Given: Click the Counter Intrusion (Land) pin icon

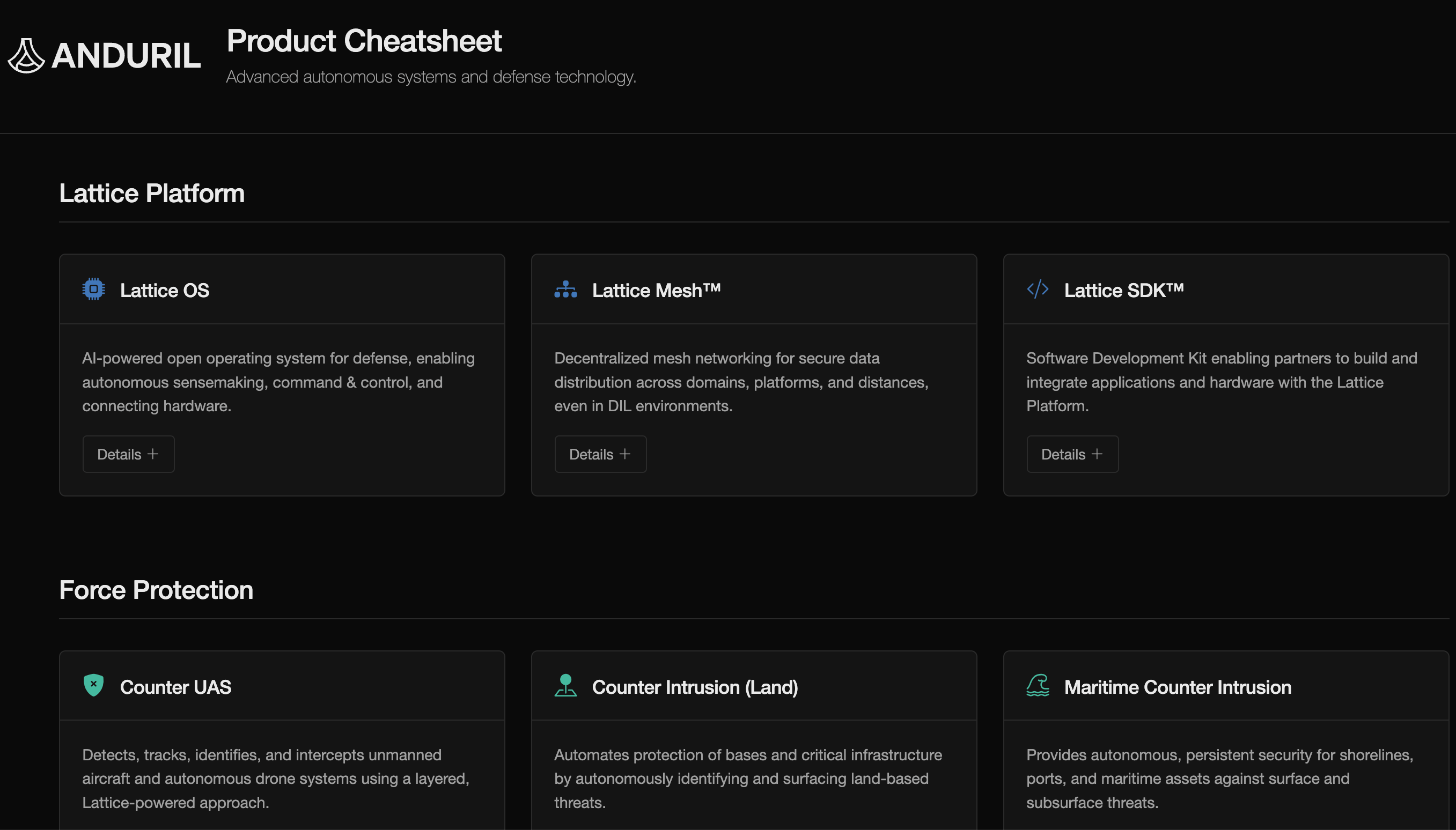Looking at the screenshot, I should coord(566,685).
